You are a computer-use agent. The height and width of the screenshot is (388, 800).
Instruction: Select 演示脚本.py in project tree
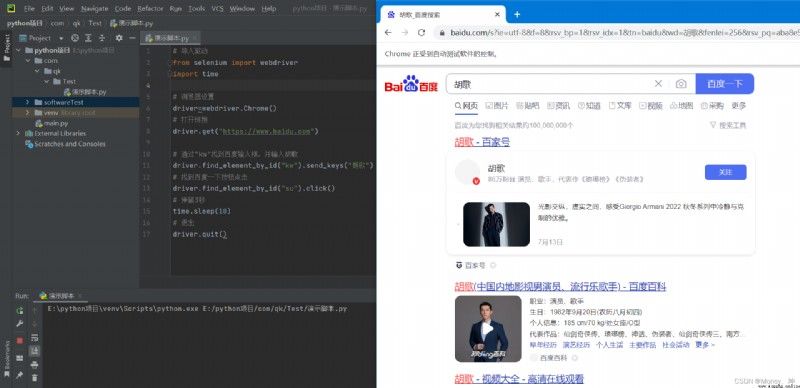(85, 92)
